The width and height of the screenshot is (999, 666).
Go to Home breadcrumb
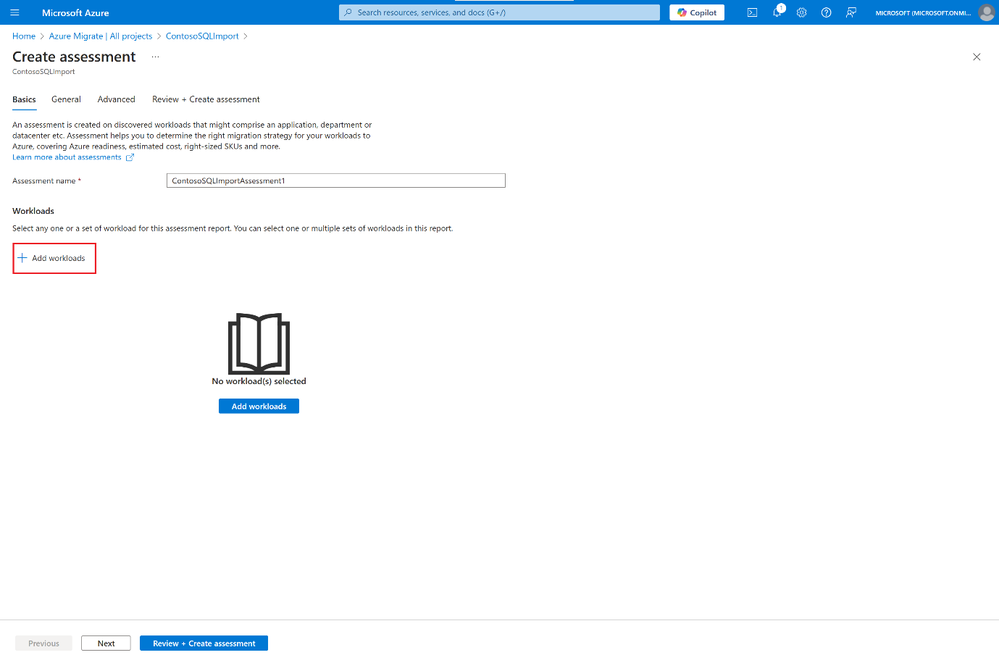pyautogui.click(x=24, y=36)
